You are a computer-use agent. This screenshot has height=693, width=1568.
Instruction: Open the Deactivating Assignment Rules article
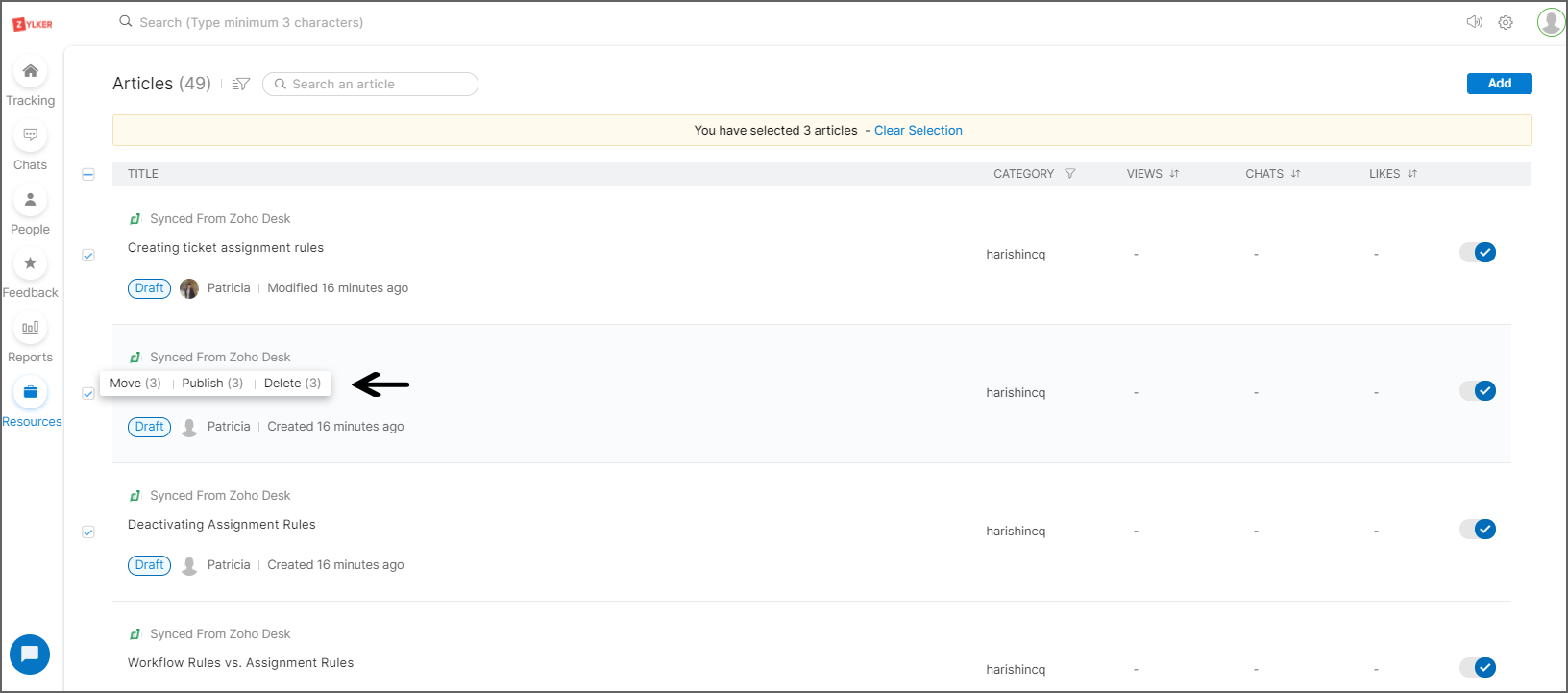[x=222, y=525]
